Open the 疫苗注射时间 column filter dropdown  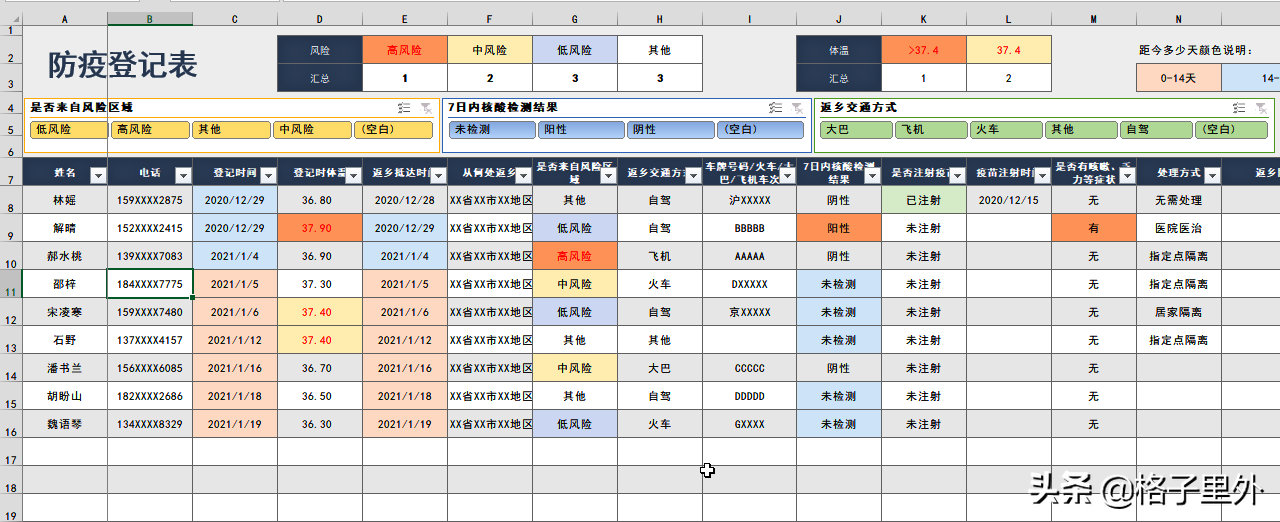click(x=1042, y=175)
